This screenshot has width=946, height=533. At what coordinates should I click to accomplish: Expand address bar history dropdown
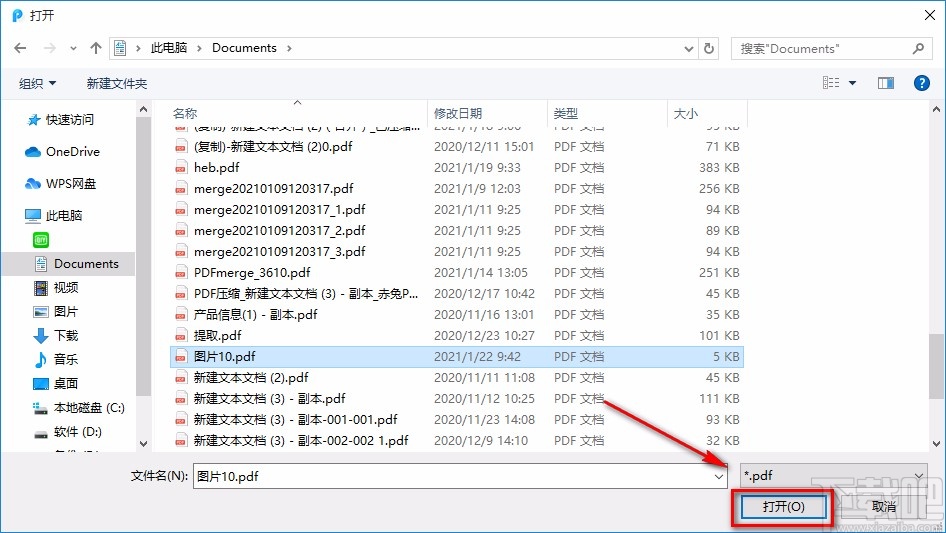pyautogui.click(x=689, y=49)
